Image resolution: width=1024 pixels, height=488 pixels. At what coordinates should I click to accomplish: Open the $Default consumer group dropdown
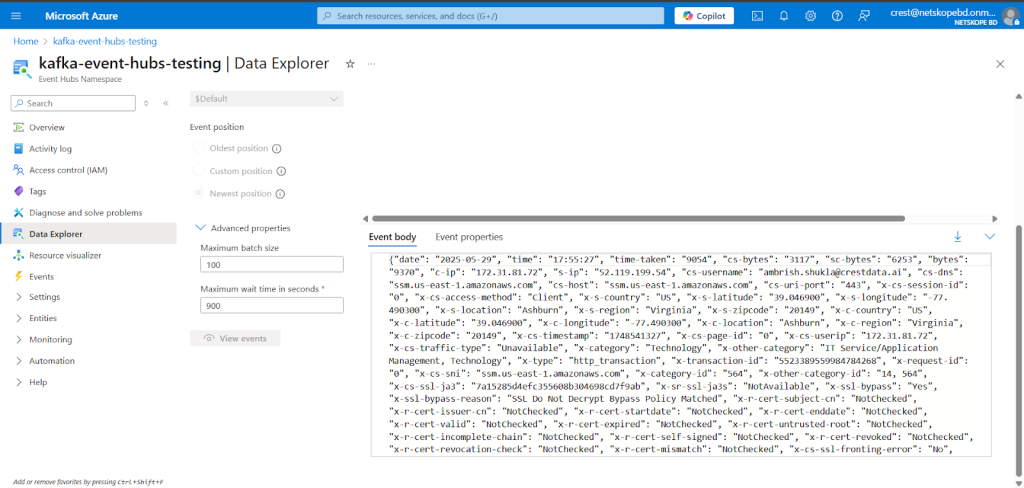coord(266,99)
